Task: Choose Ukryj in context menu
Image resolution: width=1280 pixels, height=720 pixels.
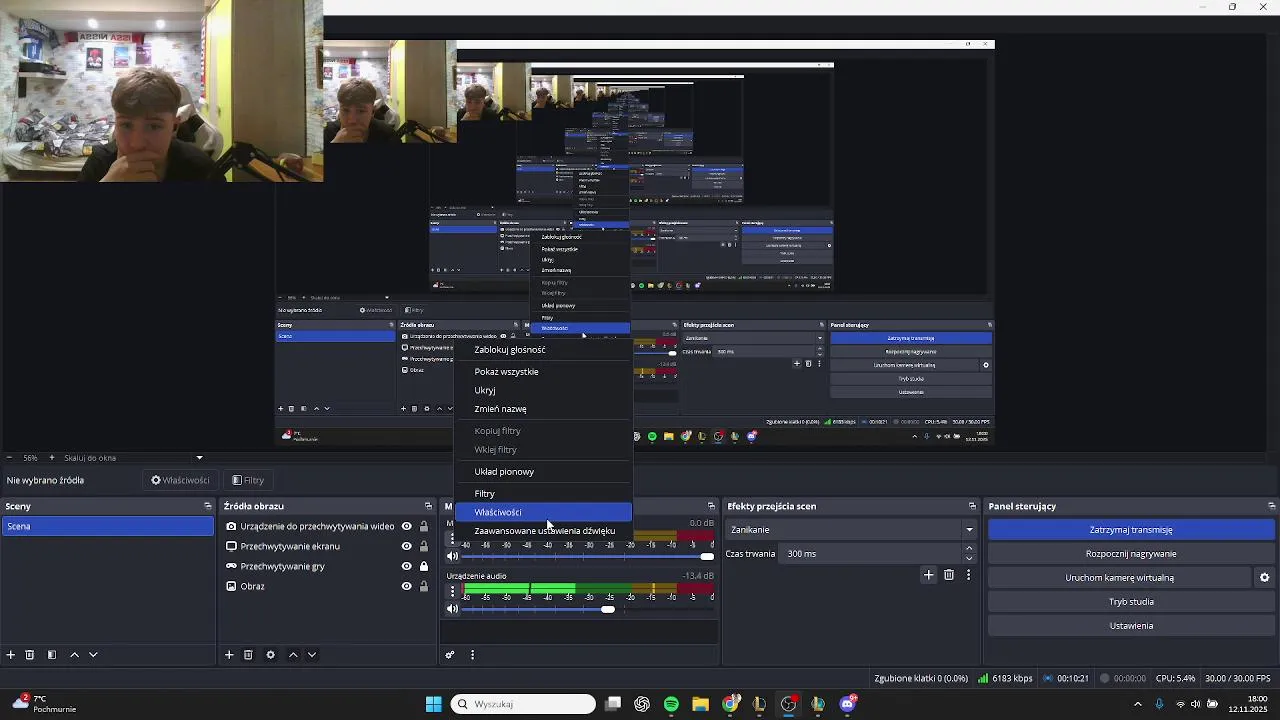Action: 544,390
